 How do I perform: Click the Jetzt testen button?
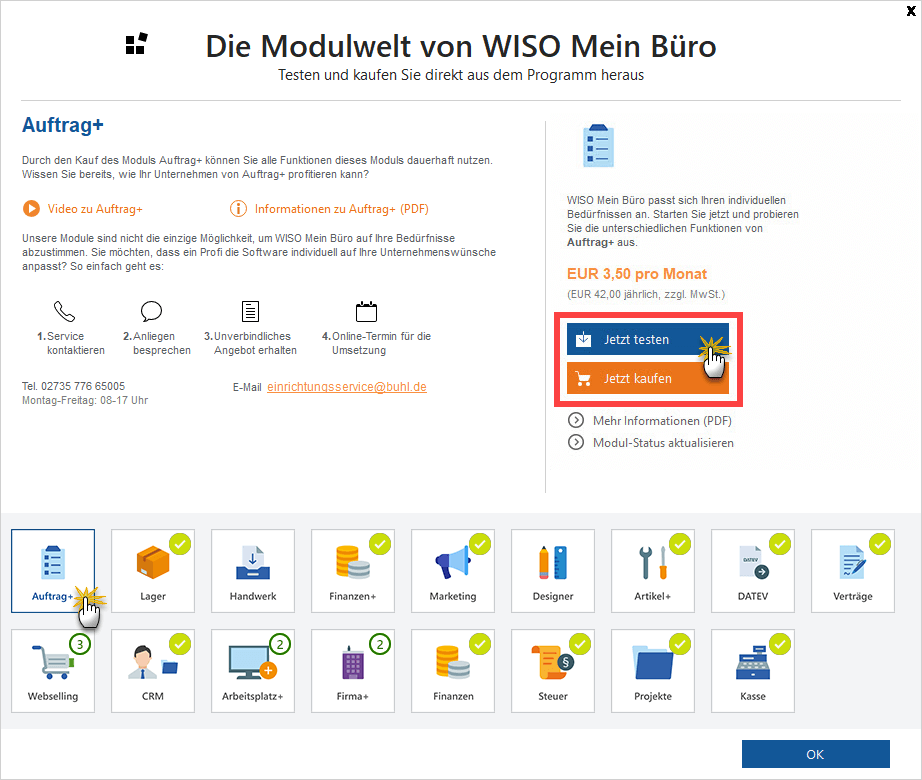[647, 339]
